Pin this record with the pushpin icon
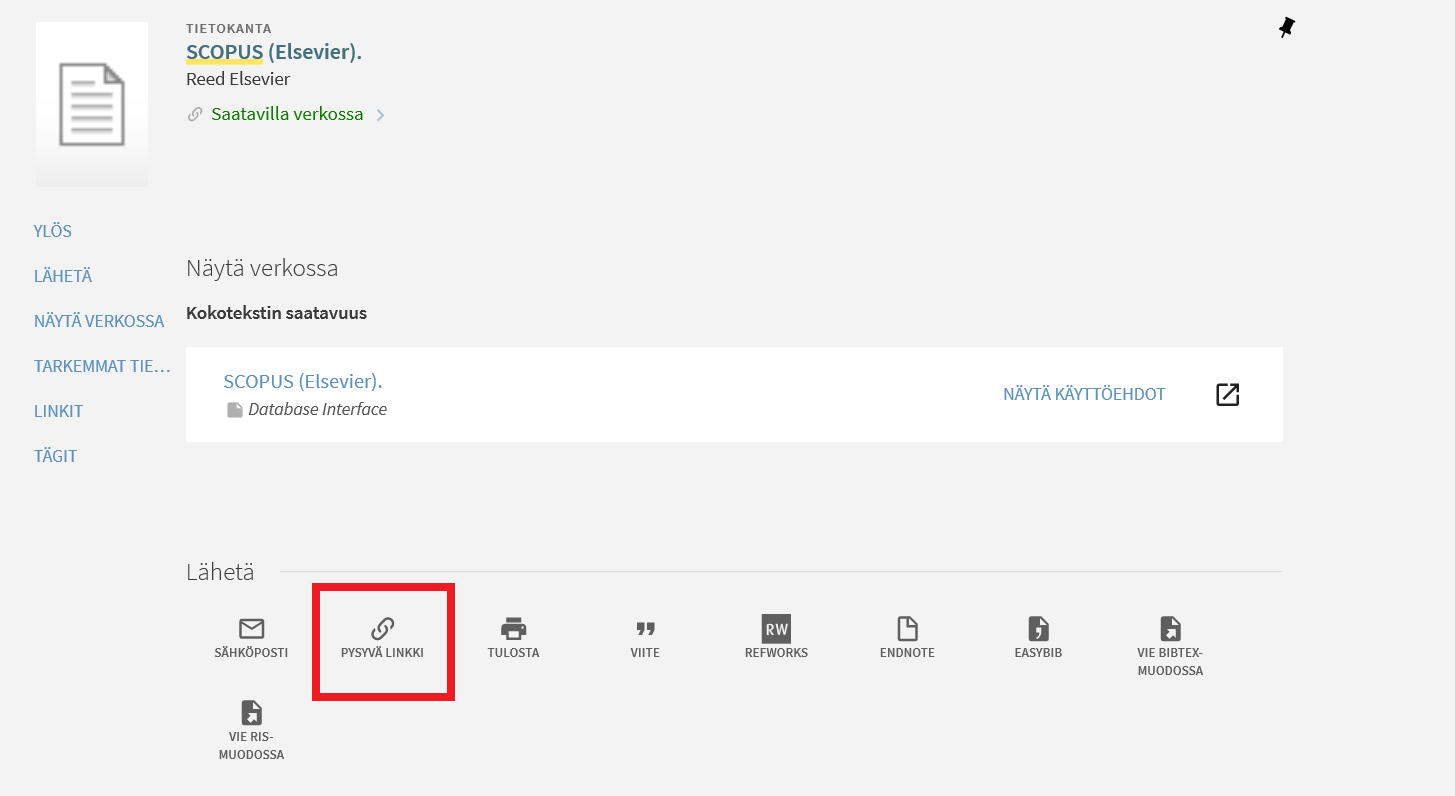This screenshot has width=1455, height=796. 1286,28
